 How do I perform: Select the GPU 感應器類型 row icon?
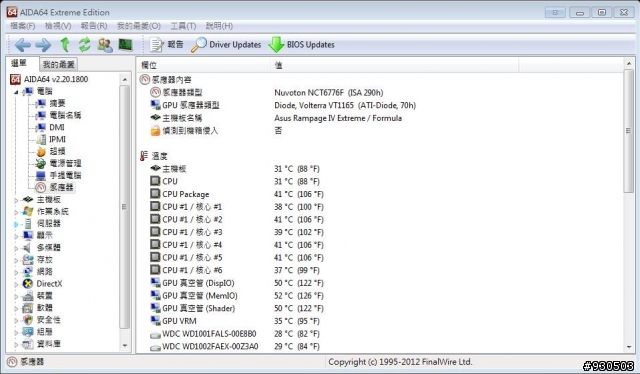(155, 105)
